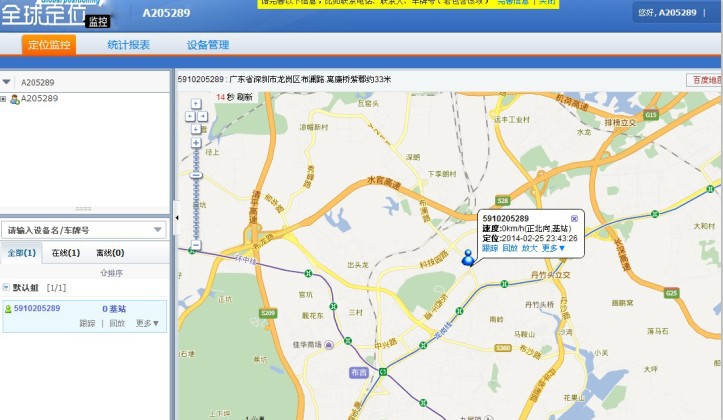Close the 5910205289 info popup
This screenshot has height=420, width=723.
click(574, 219)
